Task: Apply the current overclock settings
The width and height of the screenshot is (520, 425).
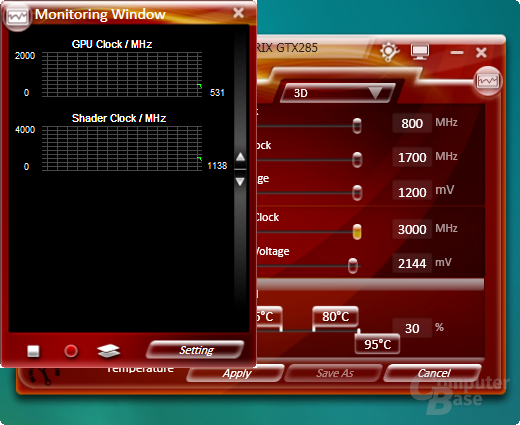Action: point(236,373)
